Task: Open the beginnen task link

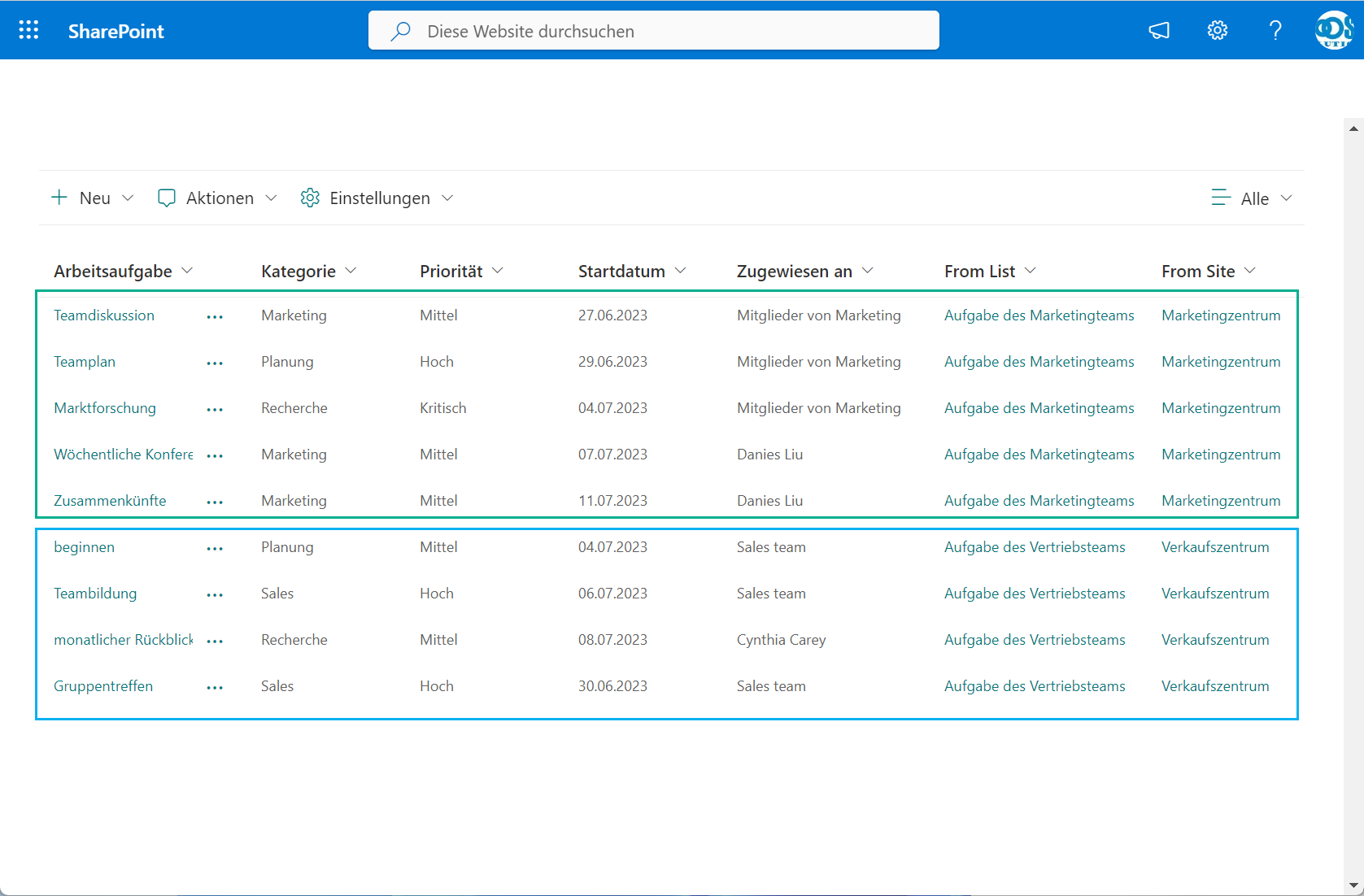Action: coord(84,547)
